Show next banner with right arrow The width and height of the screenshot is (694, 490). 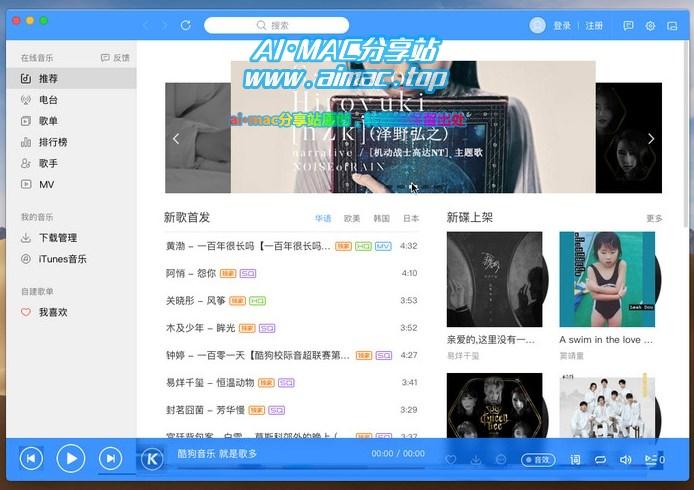[651, 139]
